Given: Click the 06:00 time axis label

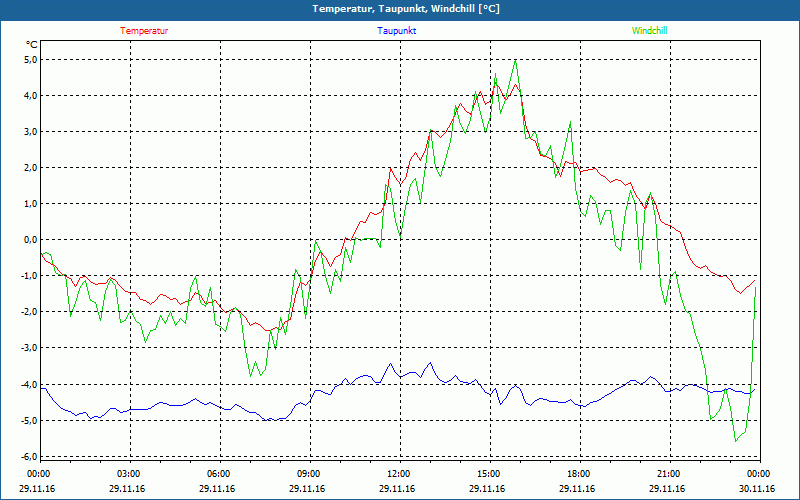Looking at the screenshot, I should click(x=220, y=474).
